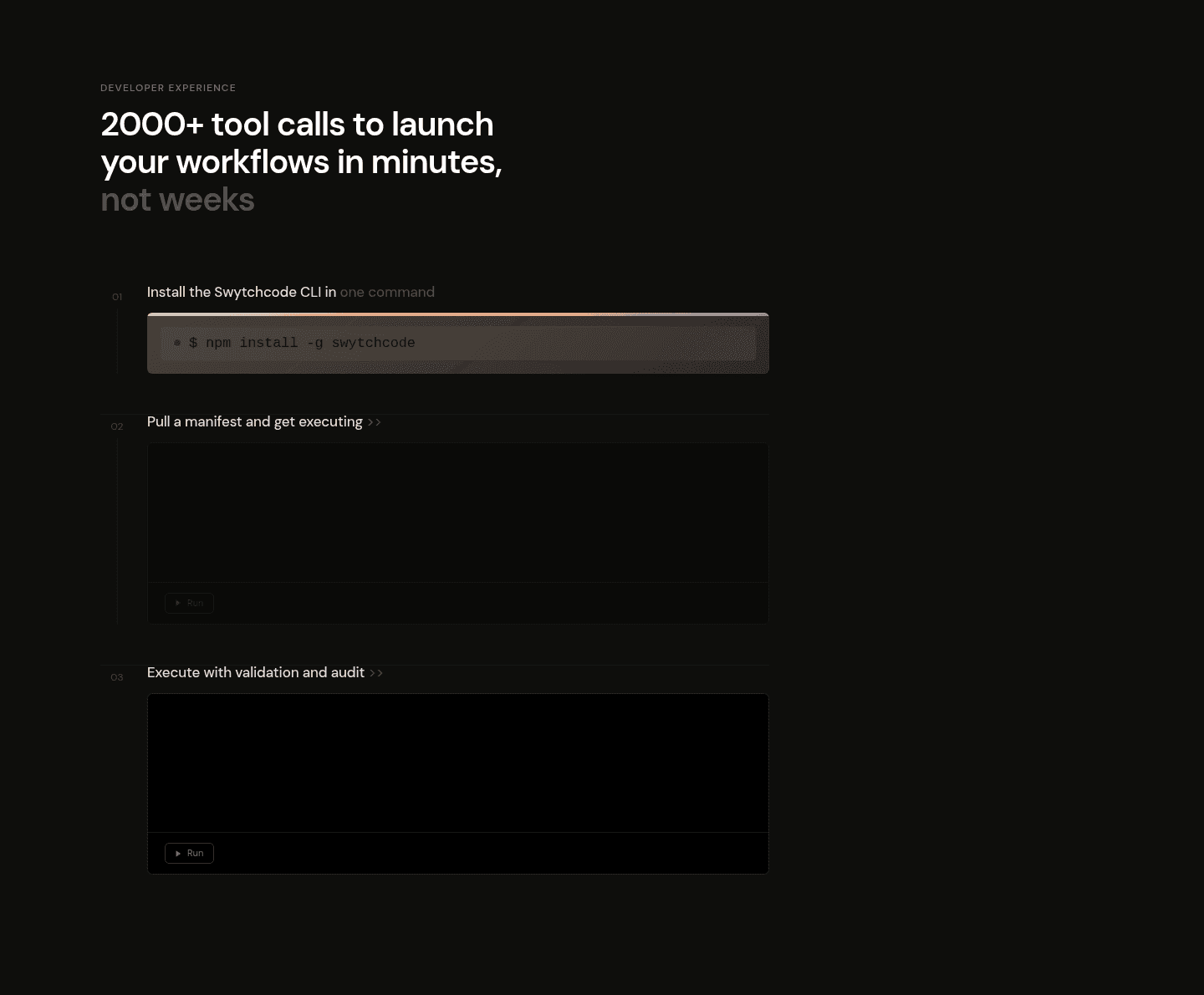
Task: Expand chevrons next to Pull a manifest heading
Action: click(375, 422)
